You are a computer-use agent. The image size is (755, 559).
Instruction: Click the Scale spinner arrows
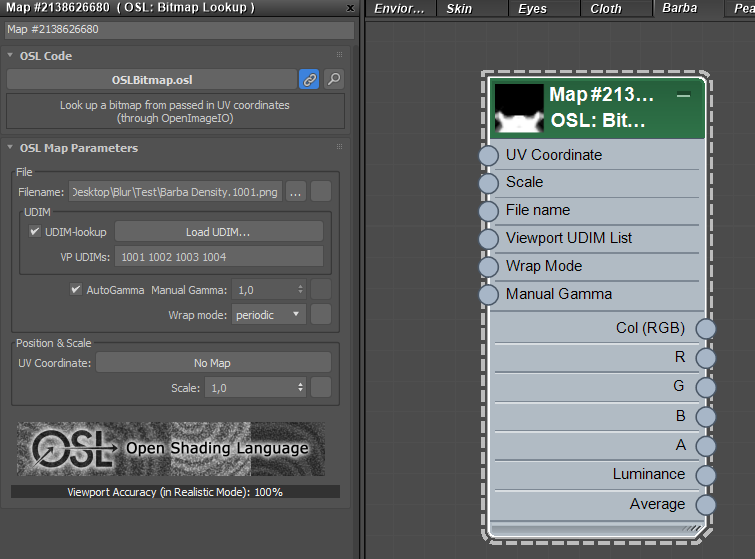[300, 388]
